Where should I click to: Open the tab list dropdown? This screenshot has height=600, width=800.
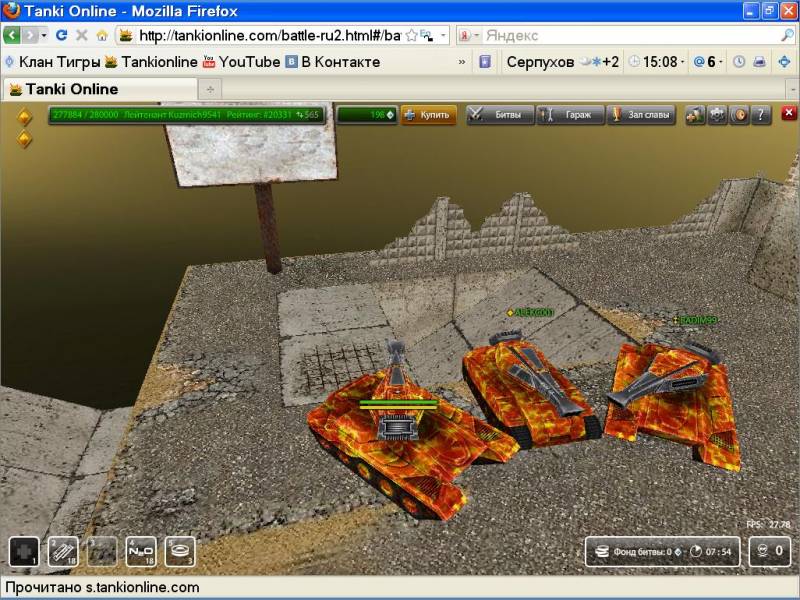coord(792,90)
